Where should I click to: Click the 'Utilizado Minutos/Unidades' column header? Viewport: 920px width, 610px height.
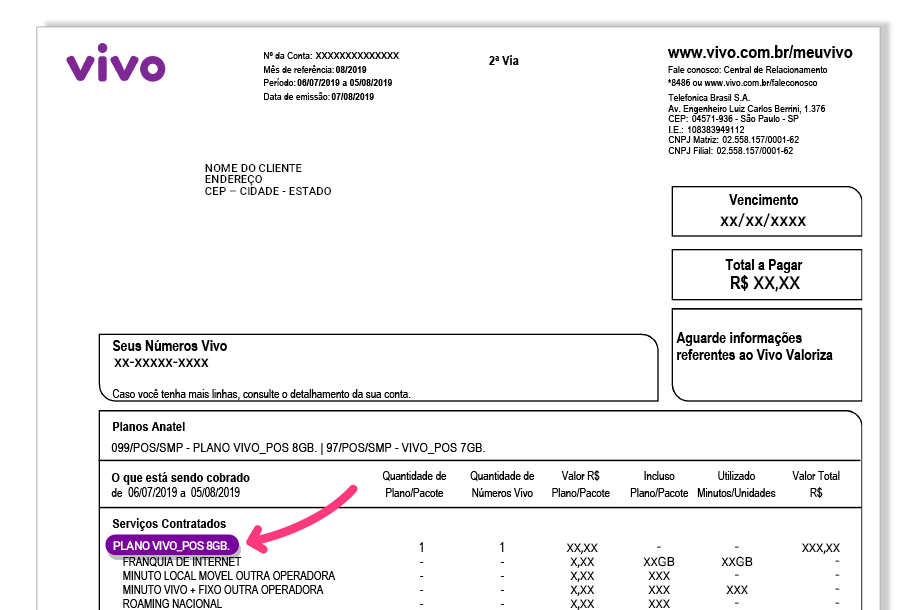736,484
